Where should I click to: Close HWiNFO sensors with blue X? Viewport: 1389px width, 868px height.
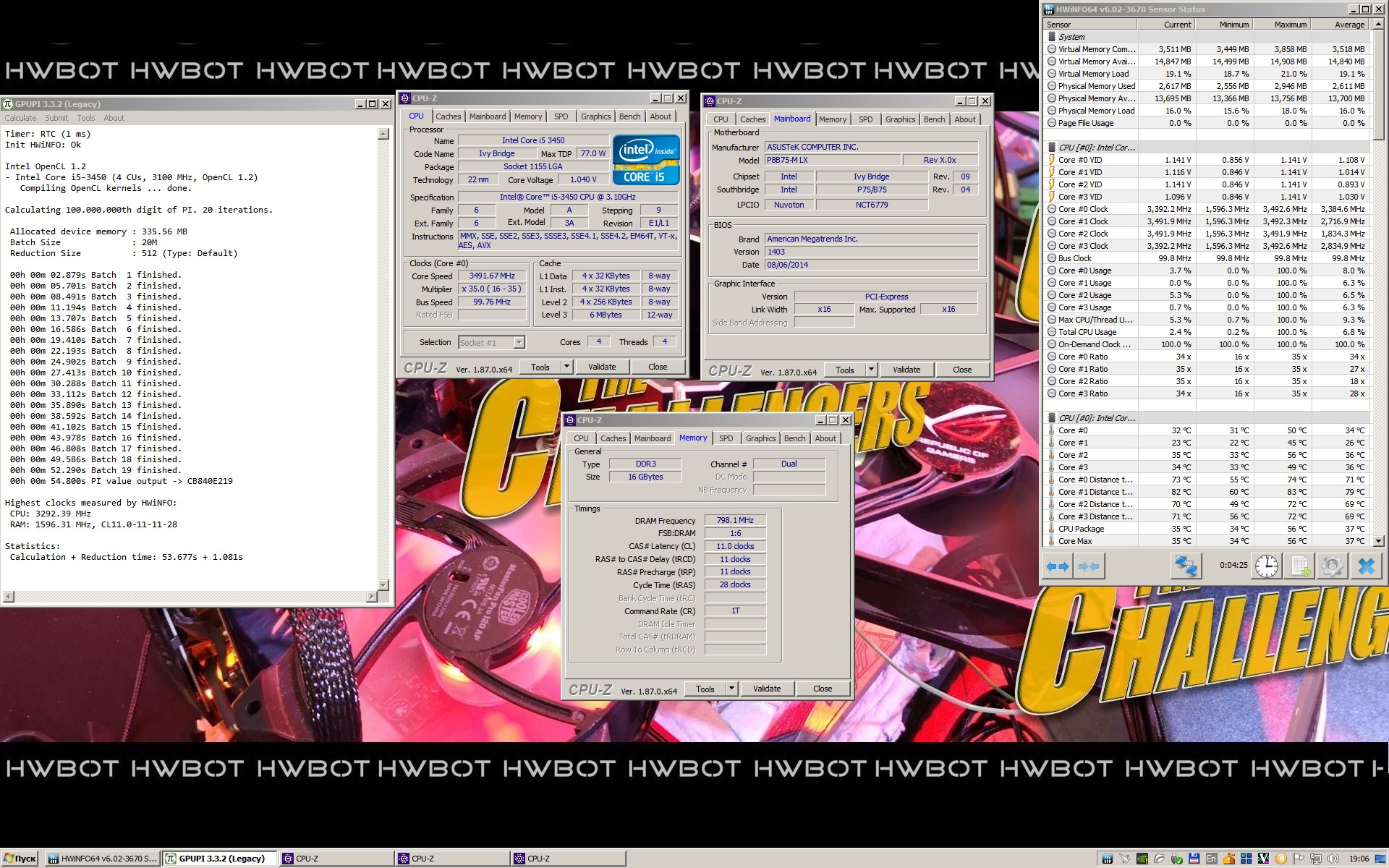click(x=1366, y=566)
